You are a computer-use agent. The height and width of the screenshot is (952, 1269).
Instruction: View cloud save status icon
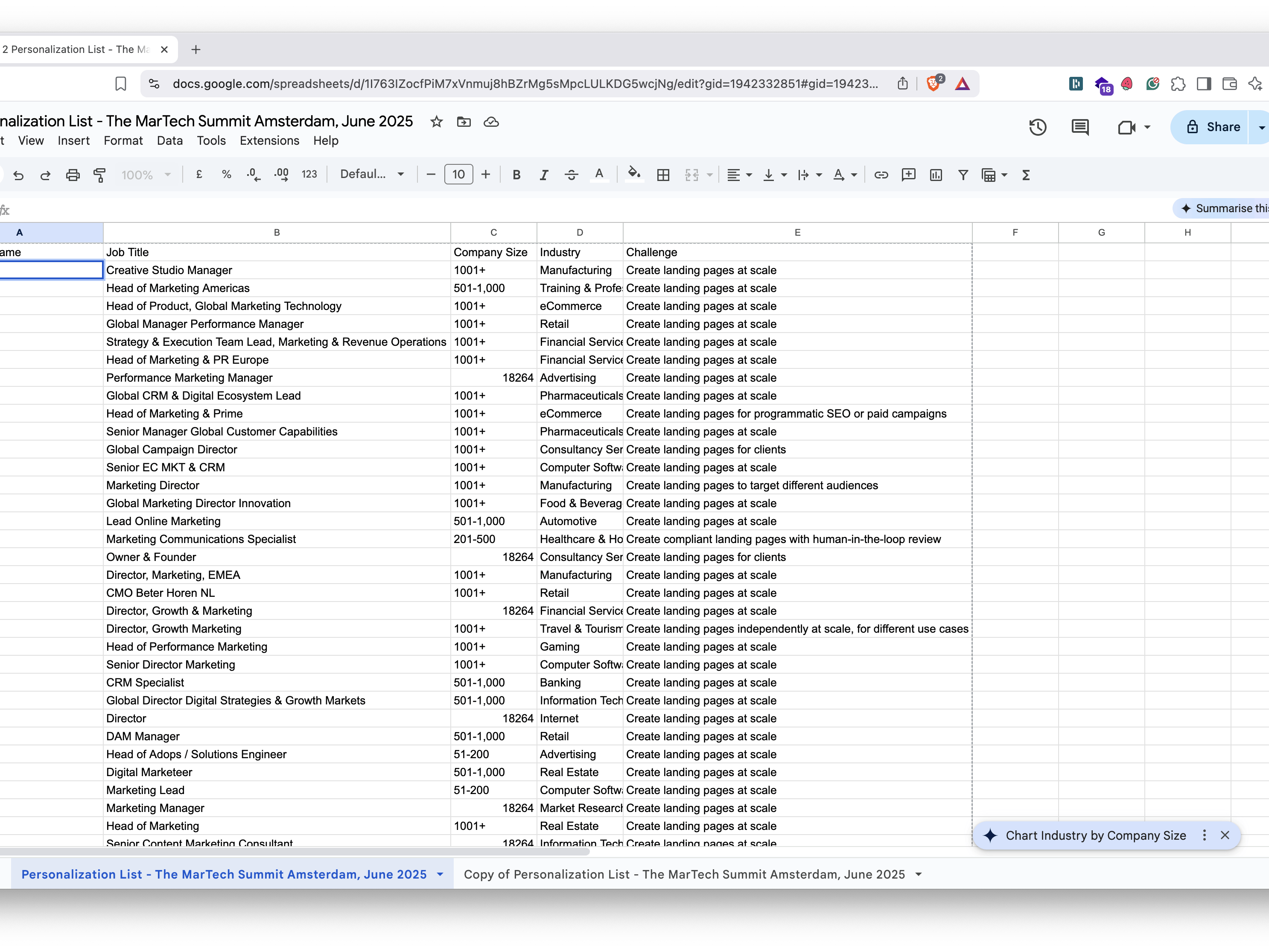[x=491, y=122]
